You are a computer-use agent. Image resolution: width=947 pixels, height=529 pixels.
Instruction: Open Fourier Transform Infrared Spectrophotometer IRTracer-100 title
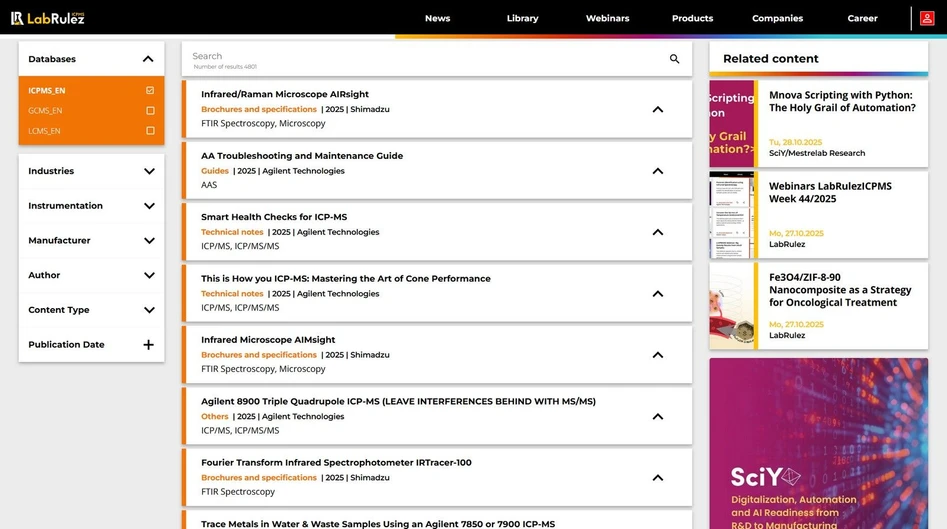click(x=336, y=463)
